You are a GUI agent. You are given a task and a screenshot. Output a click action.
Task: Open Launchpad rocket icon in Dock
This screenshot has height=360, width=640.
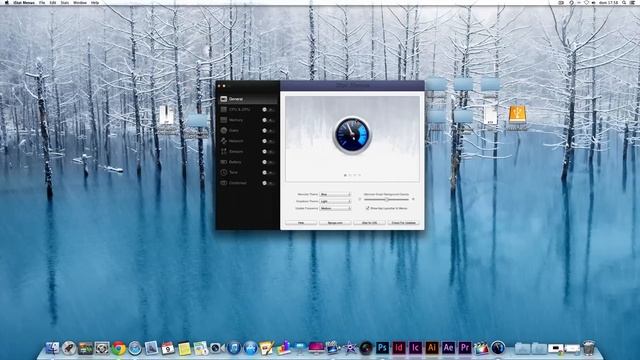[x=69, y=348]
